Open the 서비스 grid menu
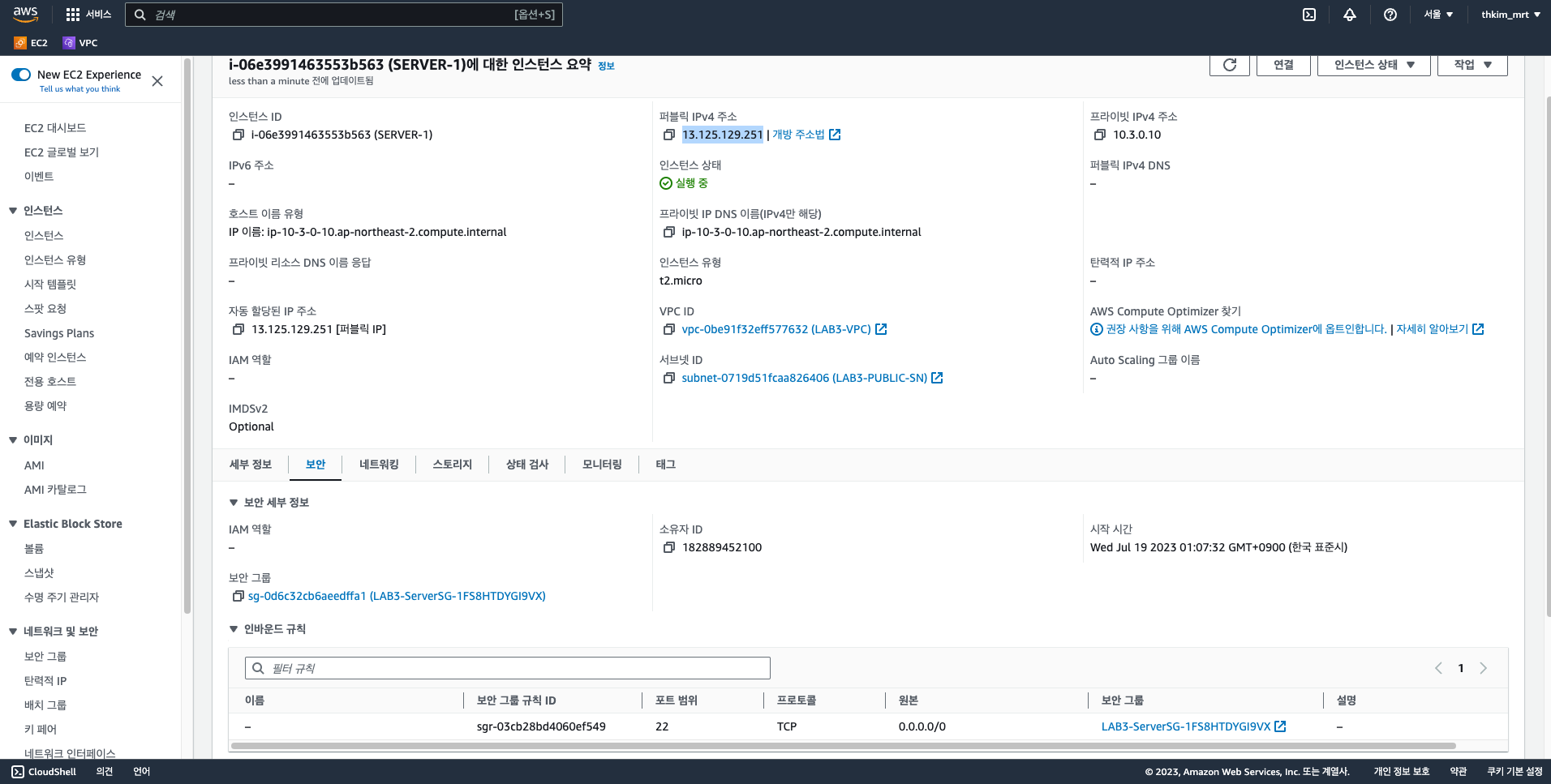The image size is (1551, 784). point(88,15)
